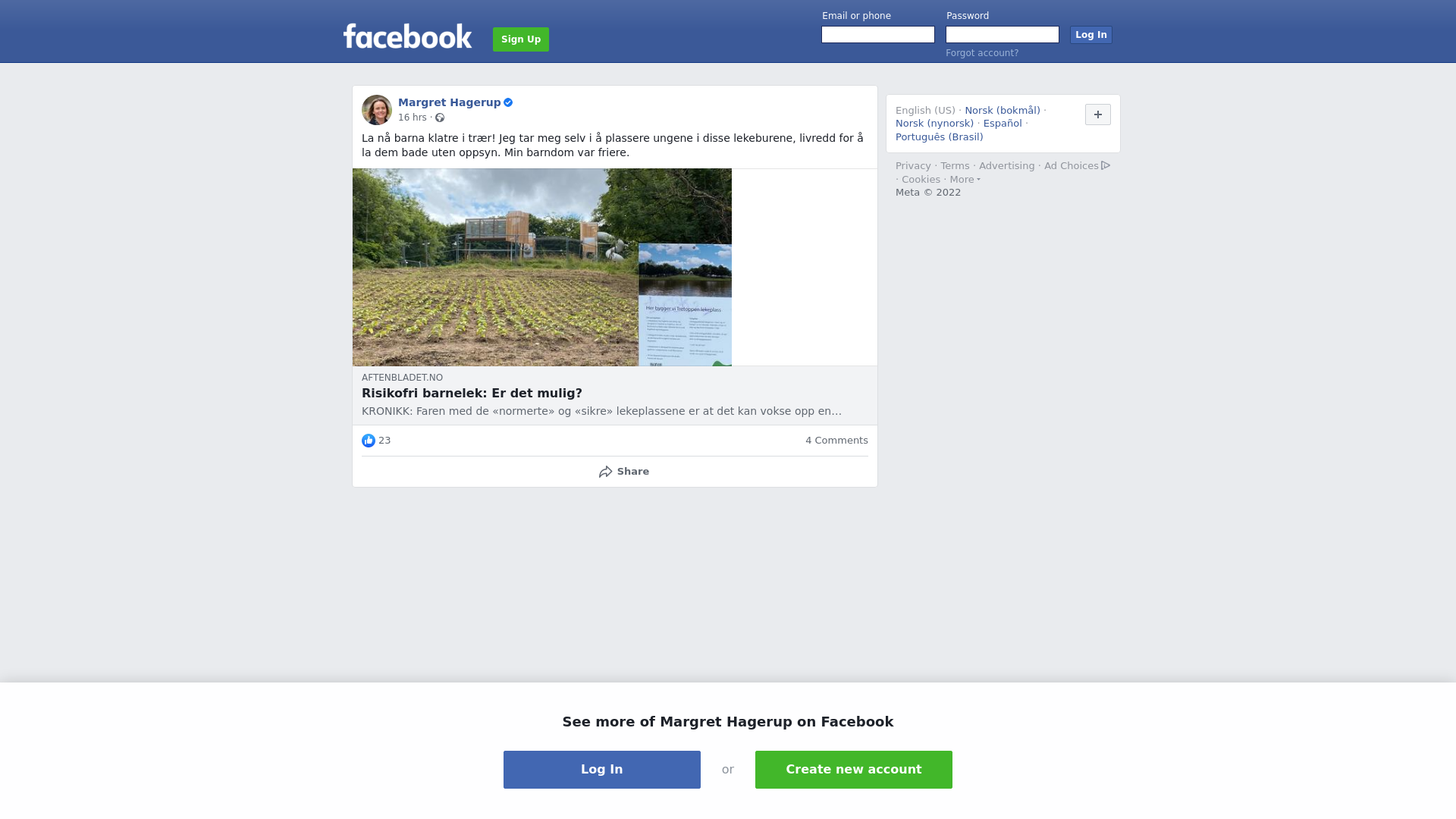Click the plus button to add more languages
This screenshot has width=1456, height=819.
click(1098, 115)
